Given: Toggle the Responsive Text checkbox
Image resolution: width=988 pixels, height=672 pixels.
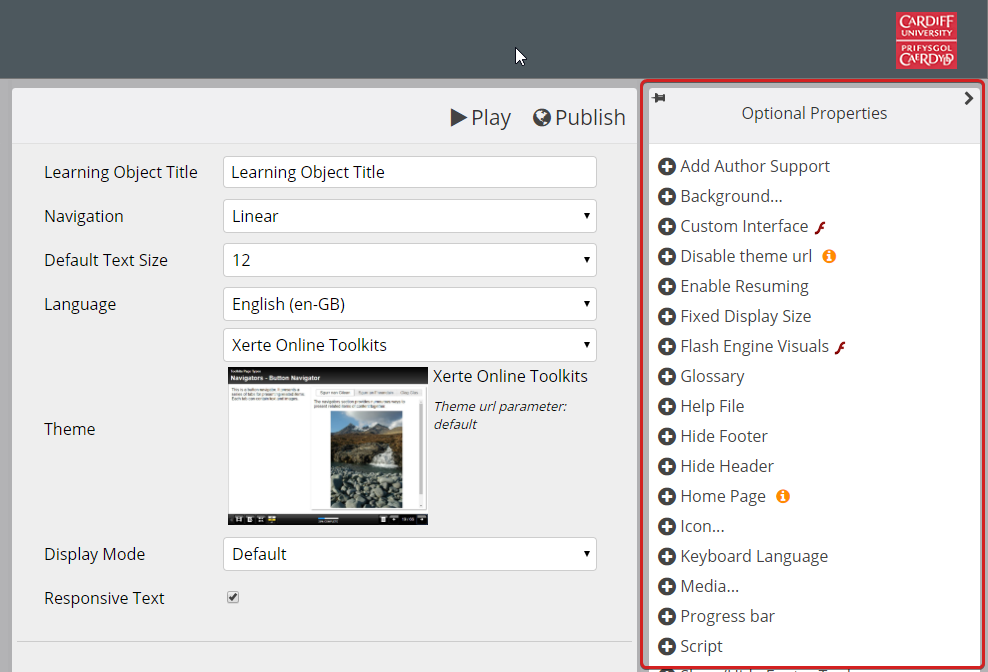Looking at the screenshot, I should click(x=233, y=597).
